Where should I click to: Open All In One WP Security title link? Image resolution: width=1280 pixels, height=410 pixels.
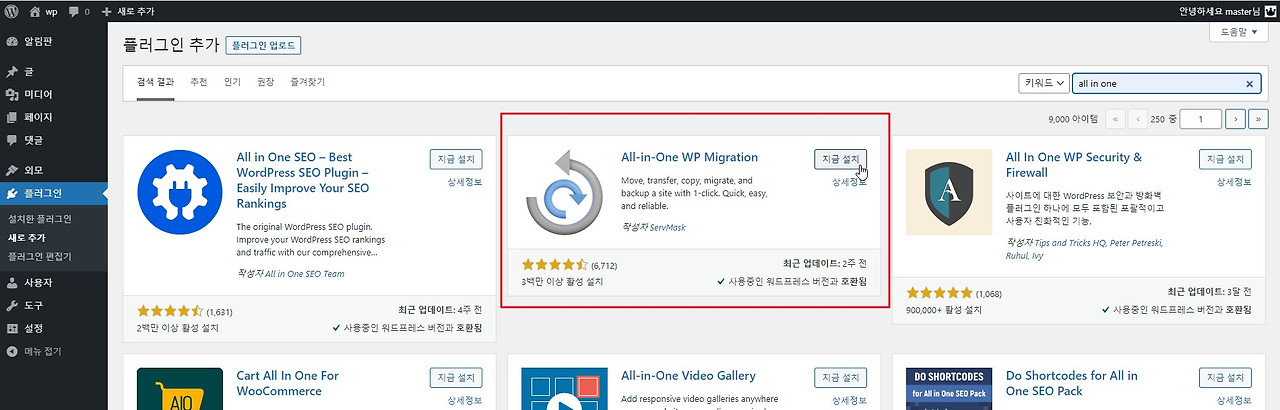tap(1074, 165)
